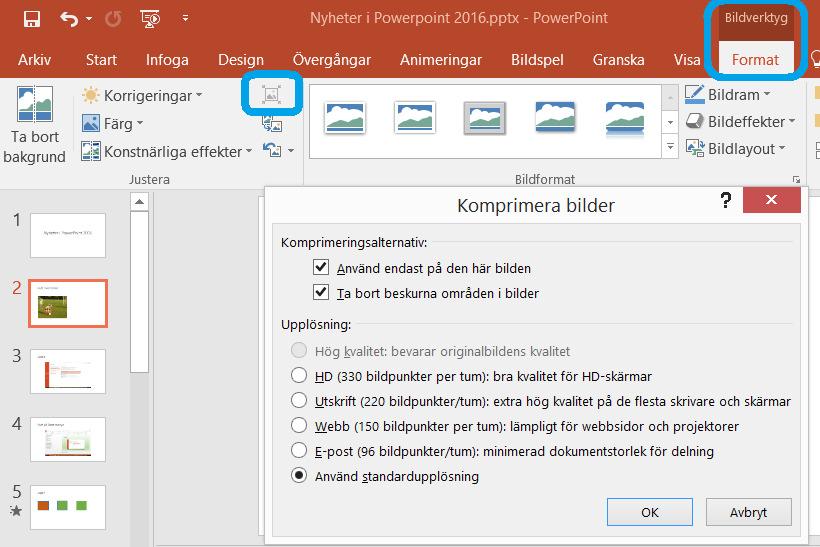Switch to the Design tab
This screenshot has width=820, height=547.
[x=241, y=60]
